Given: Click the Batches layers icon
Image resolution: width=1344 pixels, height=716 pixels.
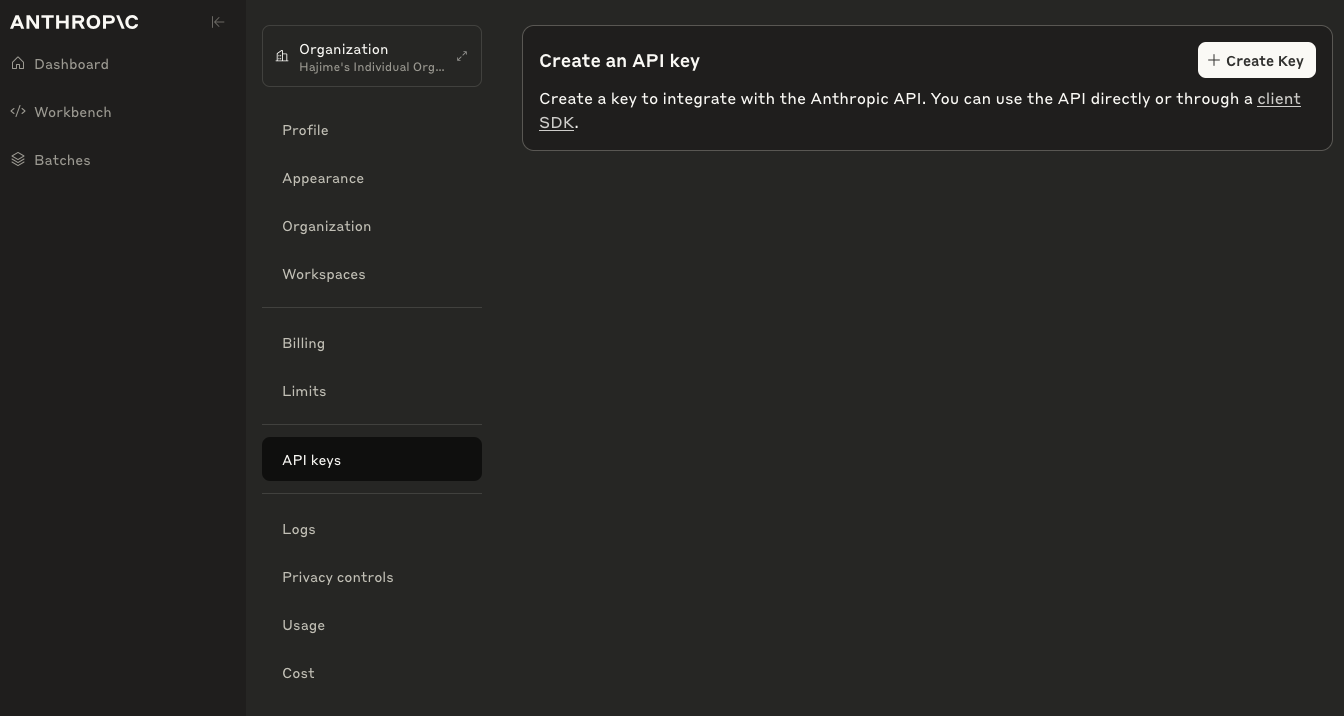Looking at the screenshot, I should pyautogui.click(x=18, y=160).
